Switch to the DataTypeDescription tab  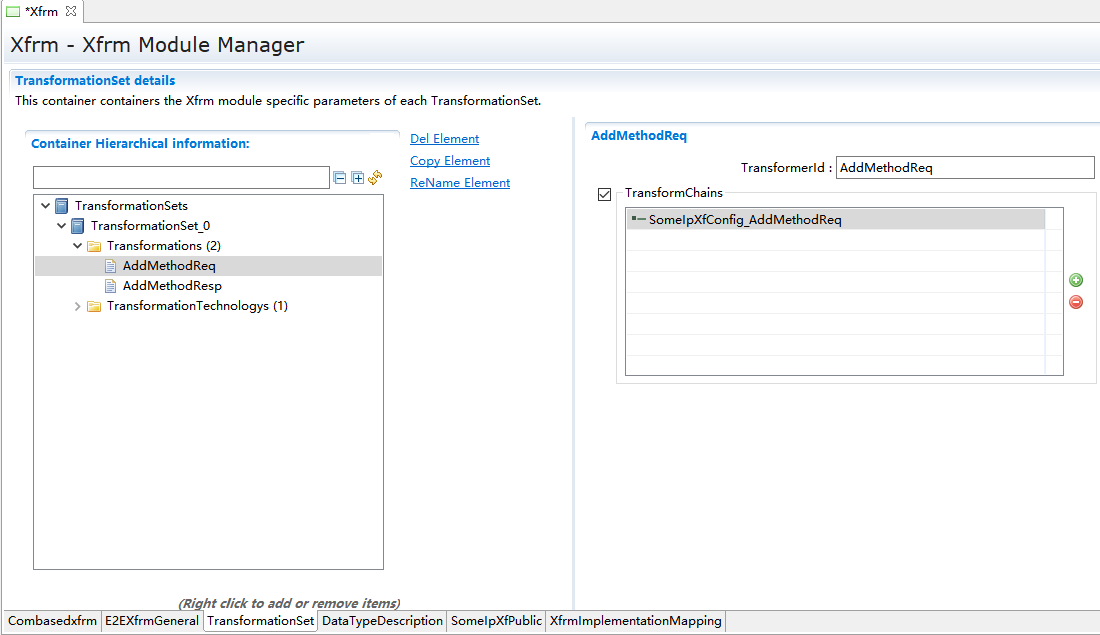382,621
